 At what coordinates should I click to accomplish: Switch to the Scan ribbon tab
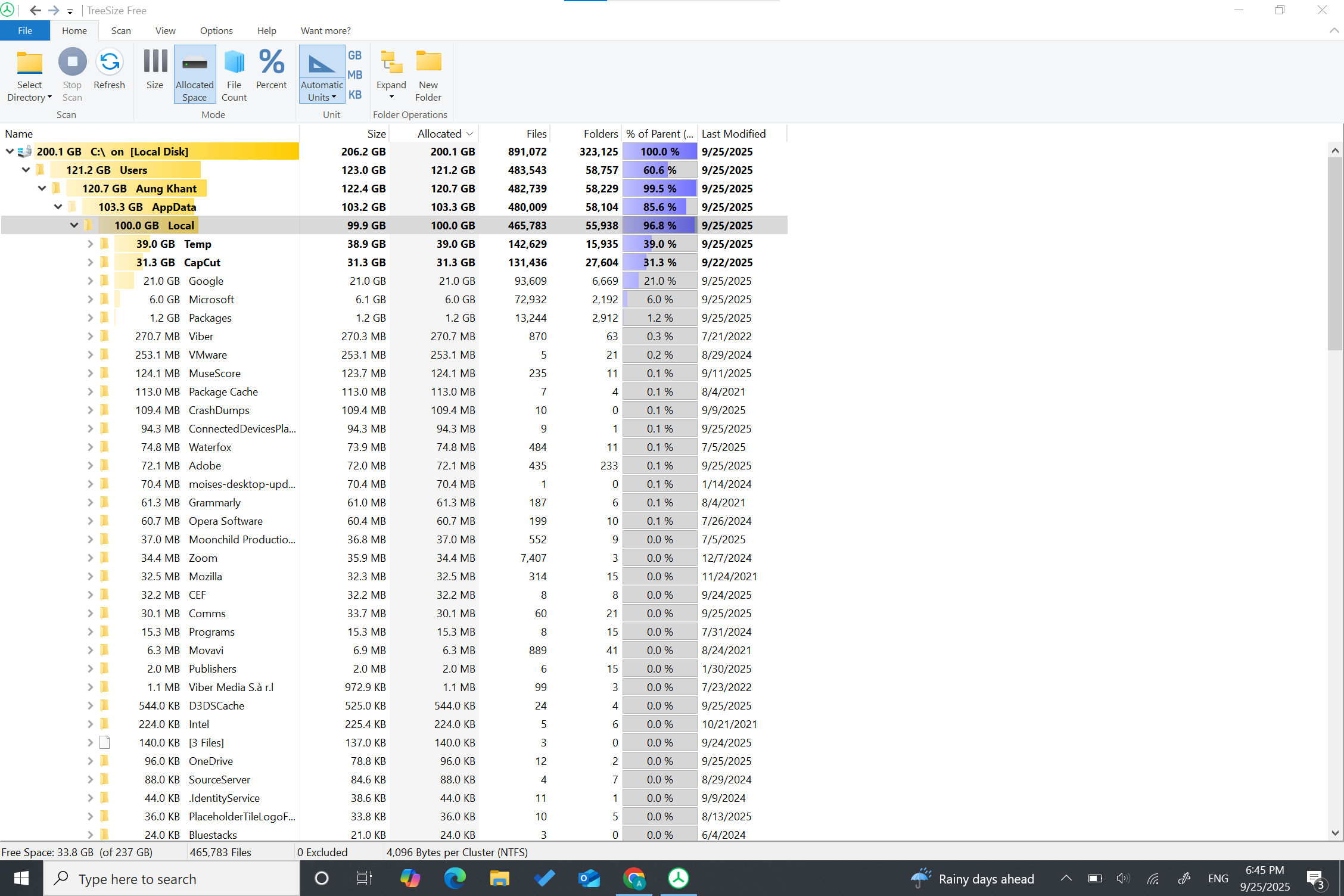click(121, 30)
